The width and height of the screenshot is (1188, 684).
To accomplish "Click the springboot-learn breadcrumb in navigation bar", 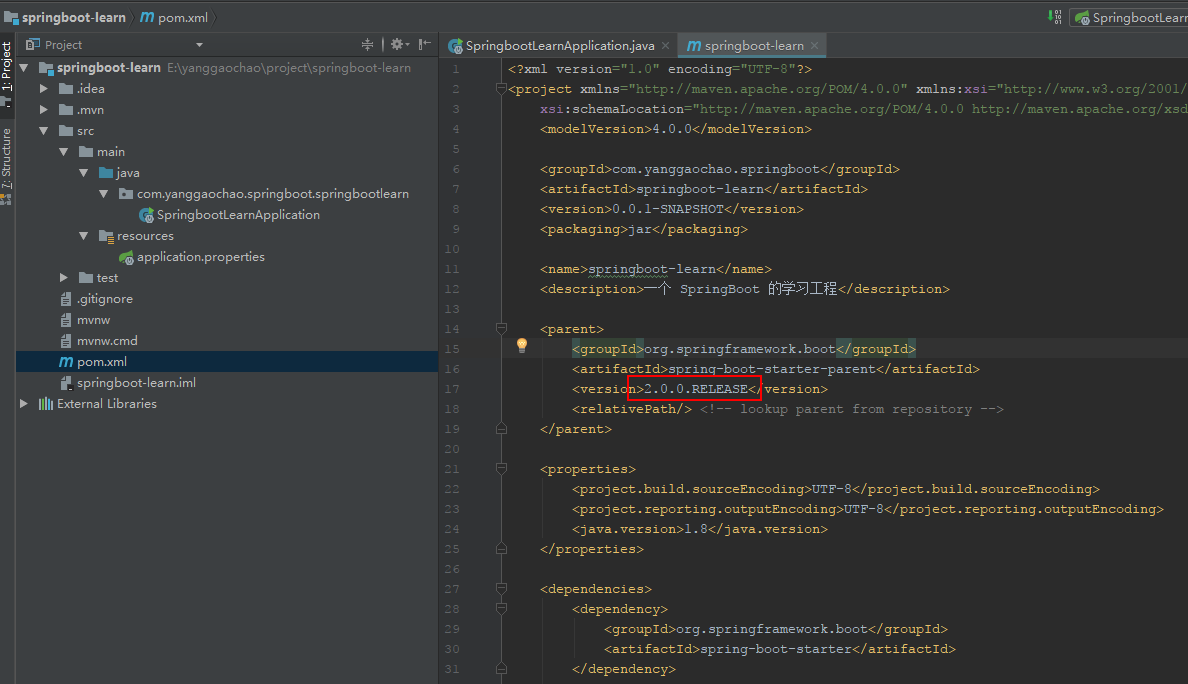I will pos(66,17).
